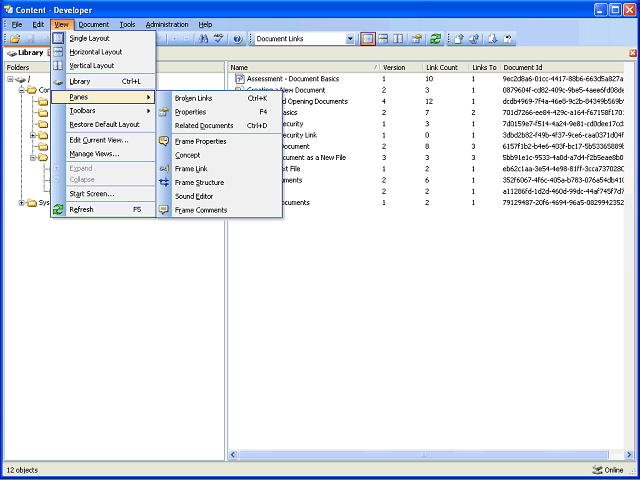640x480 pixels.
Task: Choose Vertical Layout in View menu
Action: point(103,65)
